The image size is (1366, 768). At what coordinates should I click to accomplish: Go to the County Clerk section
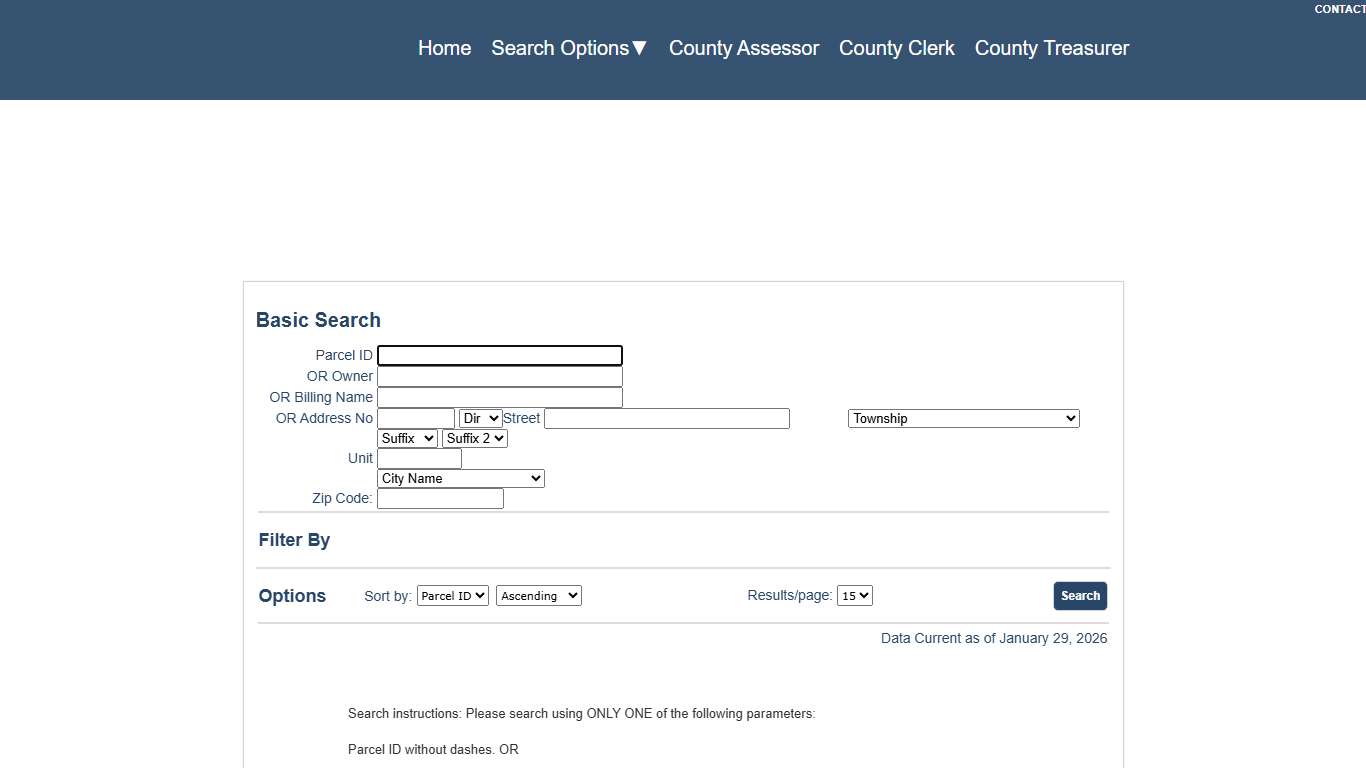(x=896, y=48)
